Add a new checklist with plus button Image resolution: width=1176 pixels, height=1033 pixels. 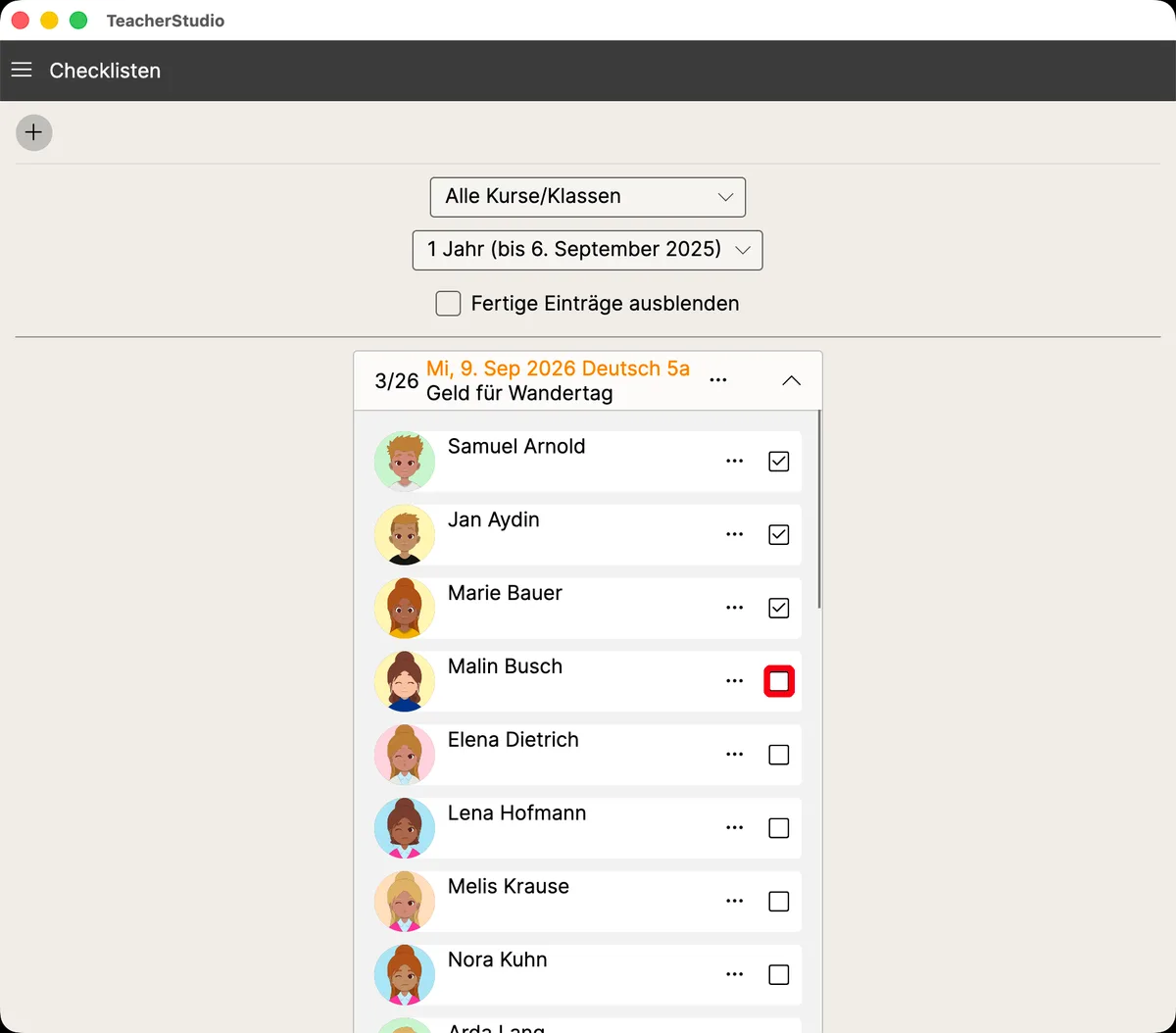coord(34,132)
